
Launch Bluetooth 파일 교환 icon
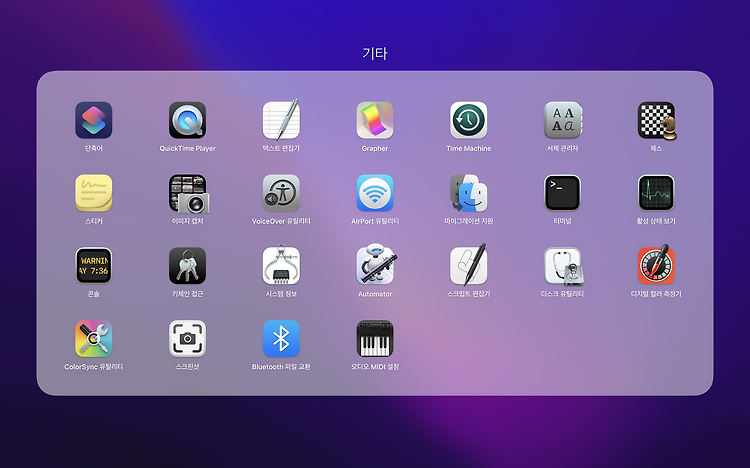281,338
